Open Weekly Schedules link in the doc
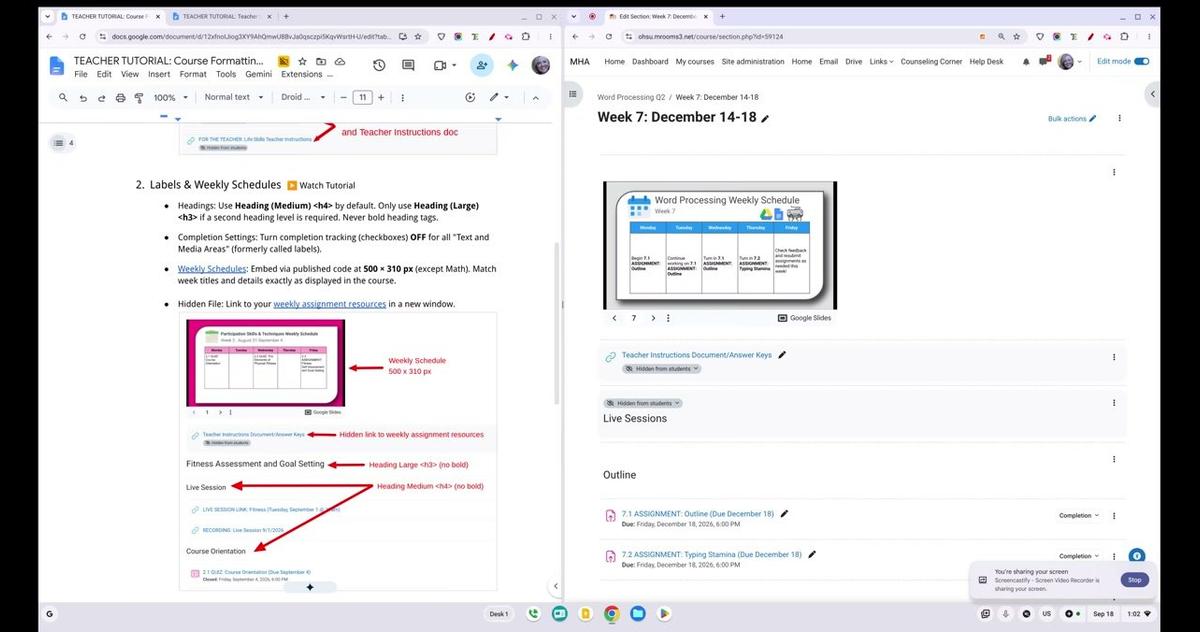Screen dimensions: 1200x632 click(212, 269)
